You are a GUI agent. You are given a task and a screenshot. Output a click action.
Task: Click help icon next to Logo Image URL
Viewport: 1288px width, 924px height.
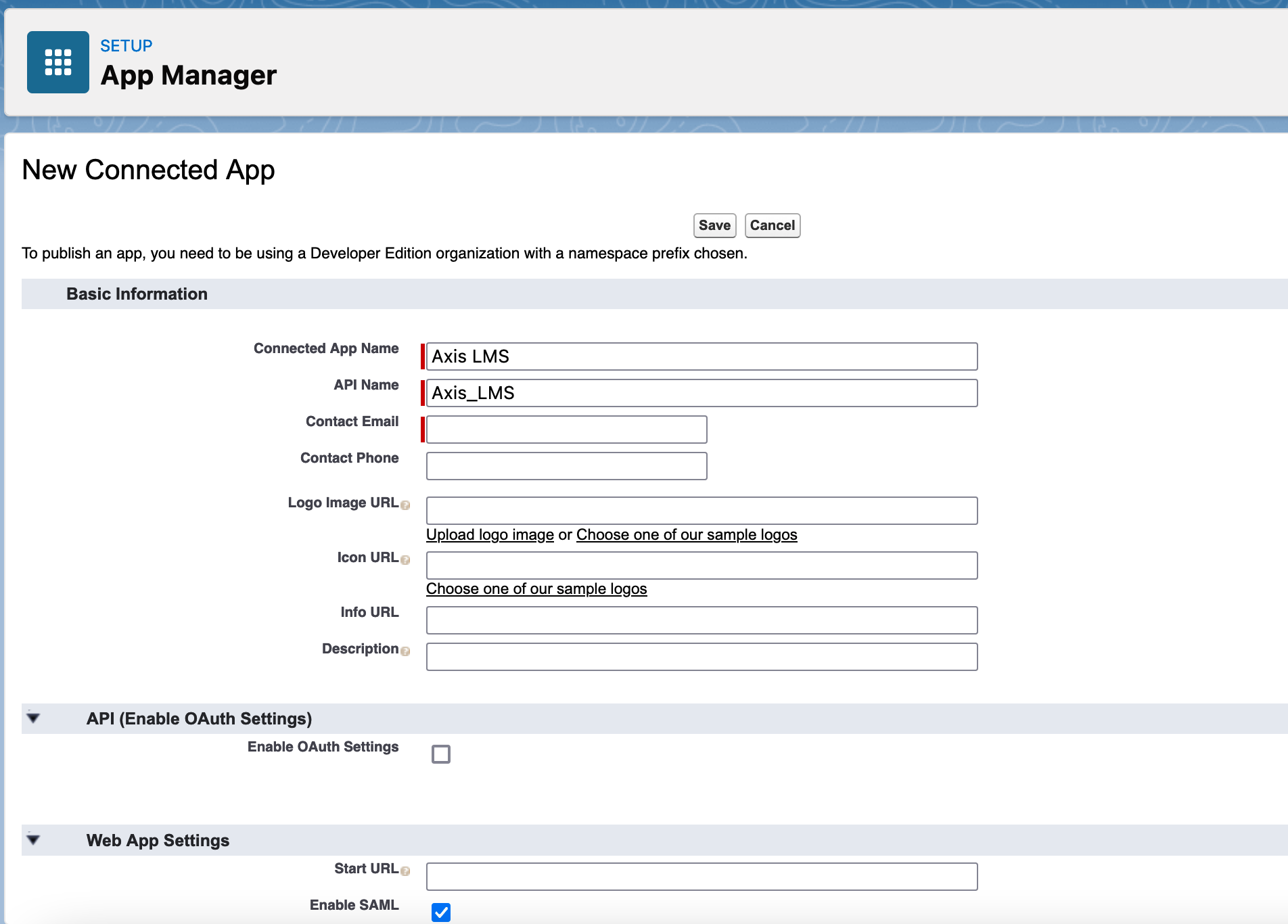tap(405, 505)
